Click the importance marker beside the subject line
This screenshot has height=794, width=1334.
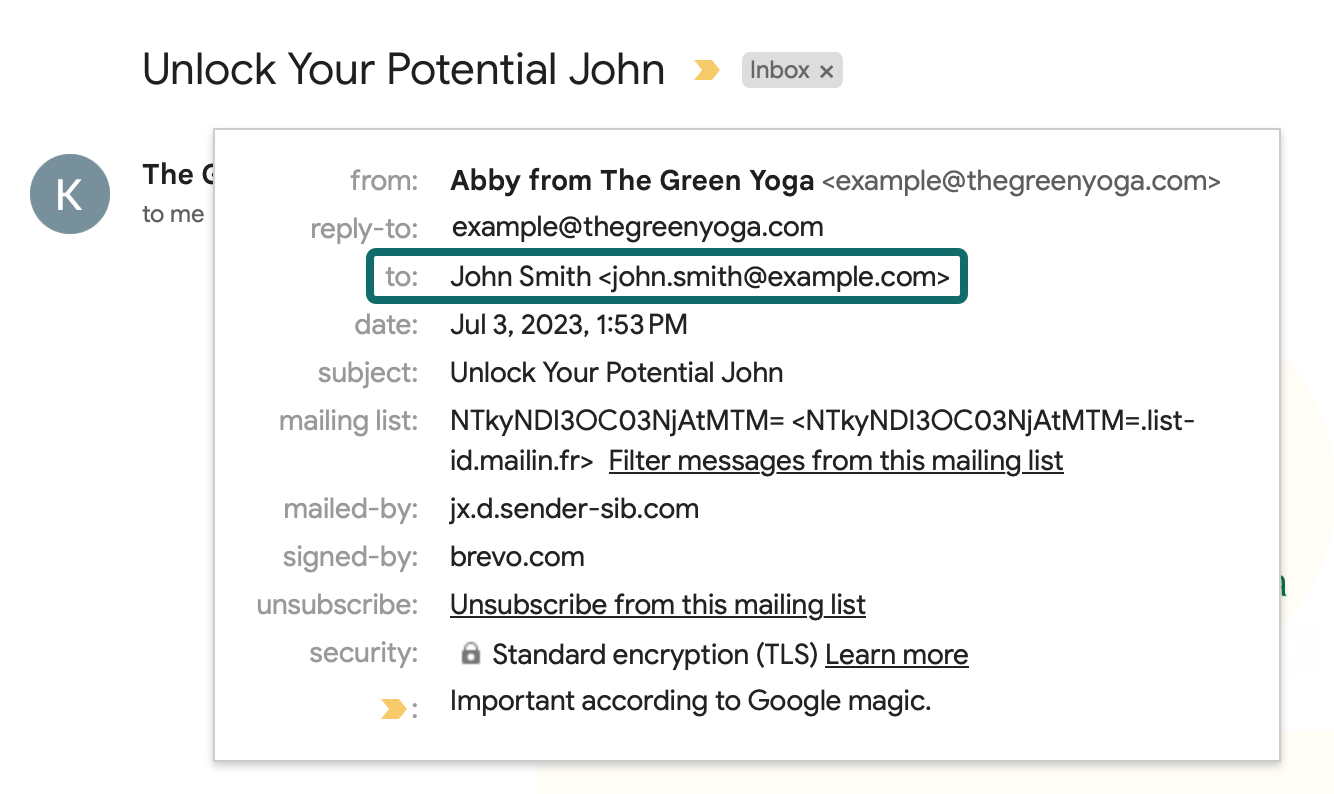pos(708,70)
